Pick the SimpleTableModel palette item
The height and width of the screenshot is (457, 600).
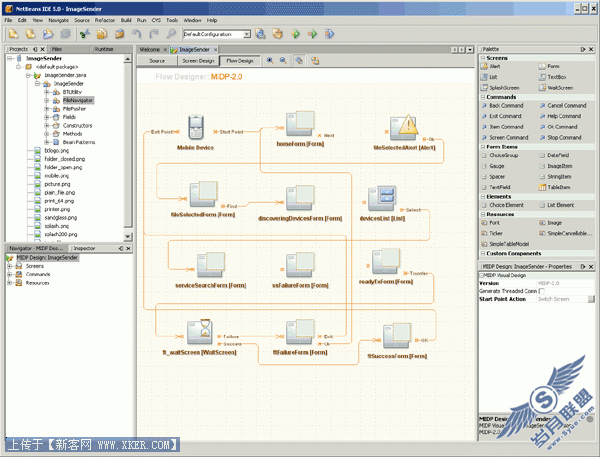[505, 244]
